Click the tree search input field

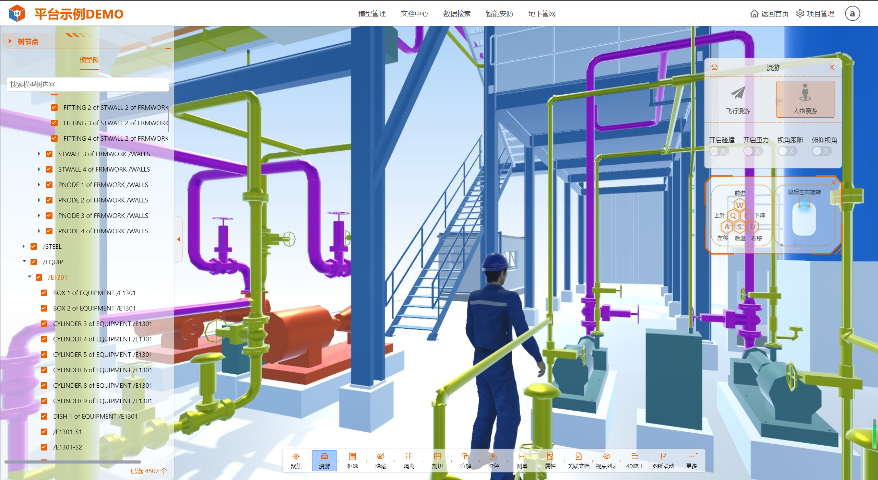point(88,84)
